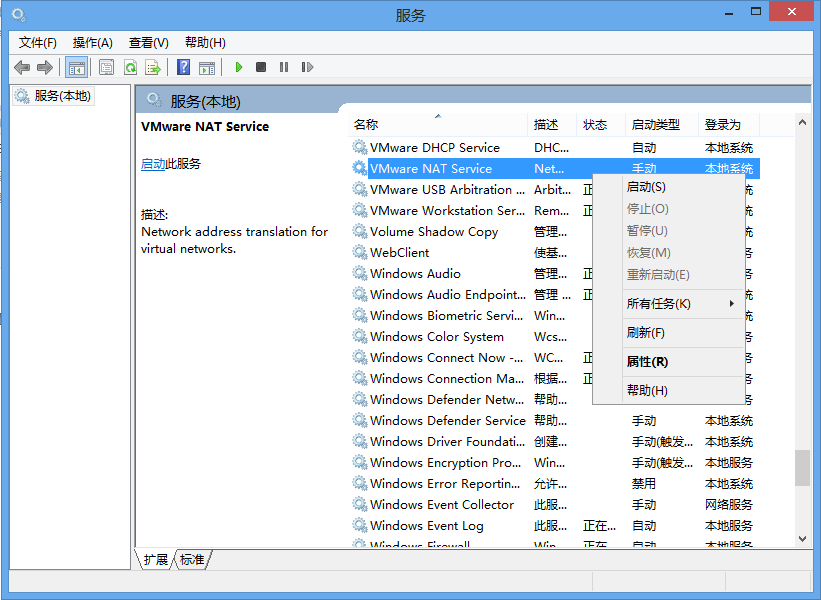Image resolution: width=821 pixels, height=600 pixels.
Task: Click the gear icon of Windows Audio row
Action: (359, 273)
